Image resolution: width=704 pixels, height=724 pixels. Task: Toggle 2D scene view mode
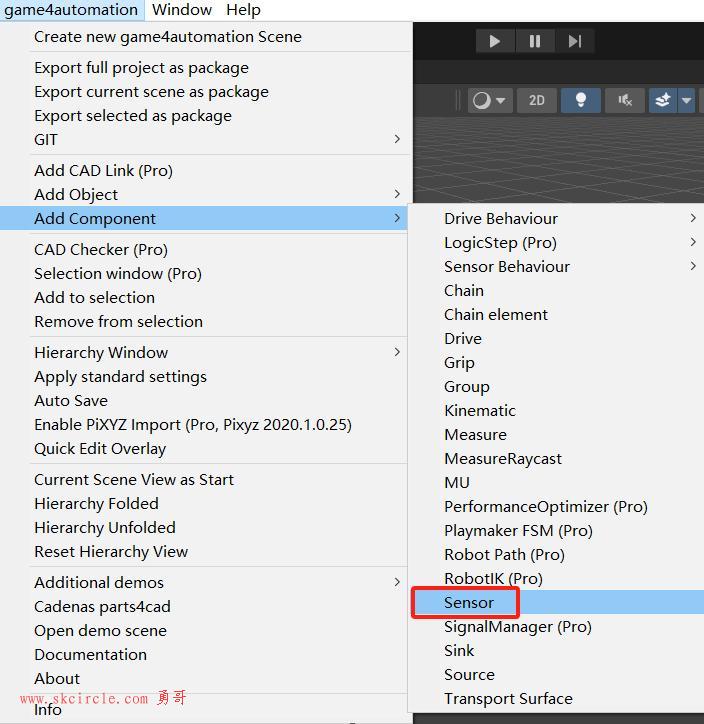pyautogui.click(x=536, y=100)
